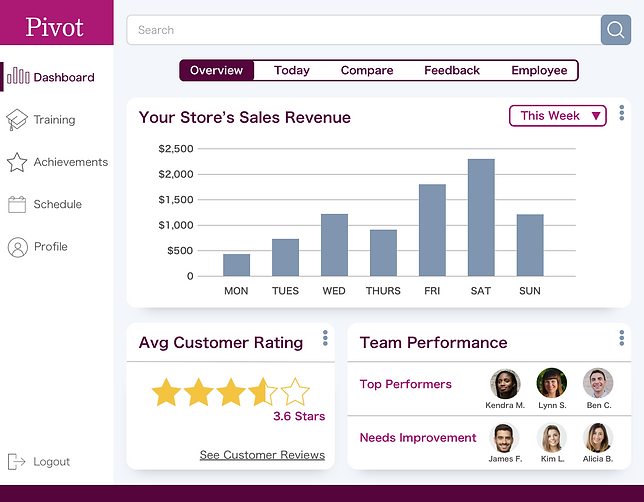Select James F.'s avatar
This screenshot has height=502, width=644.
[504, 438]
